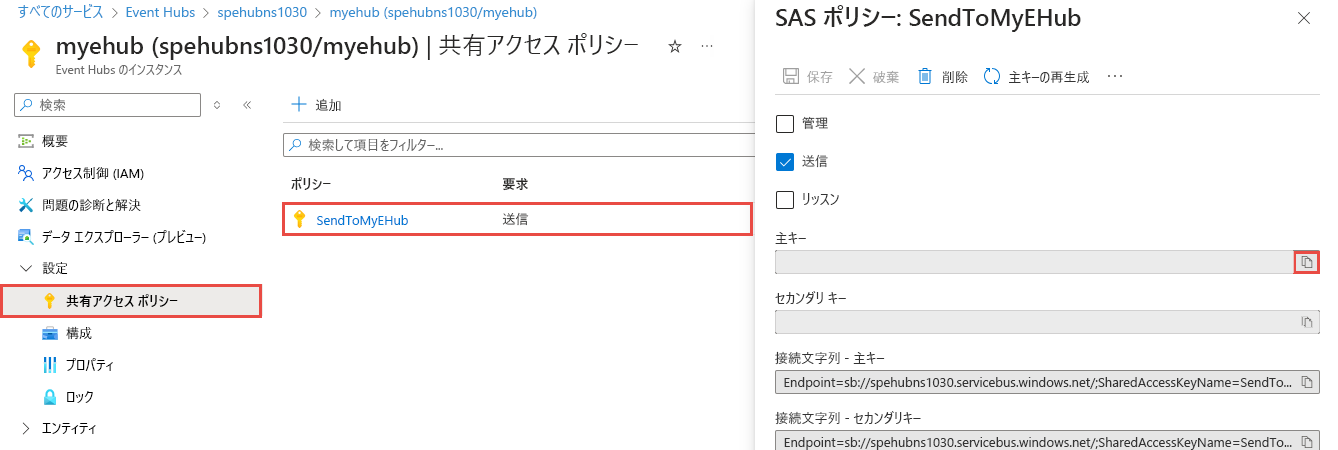
Task: Collapse the 設定 section chevron
Action: pyautogui.click(x=26, y=269)
